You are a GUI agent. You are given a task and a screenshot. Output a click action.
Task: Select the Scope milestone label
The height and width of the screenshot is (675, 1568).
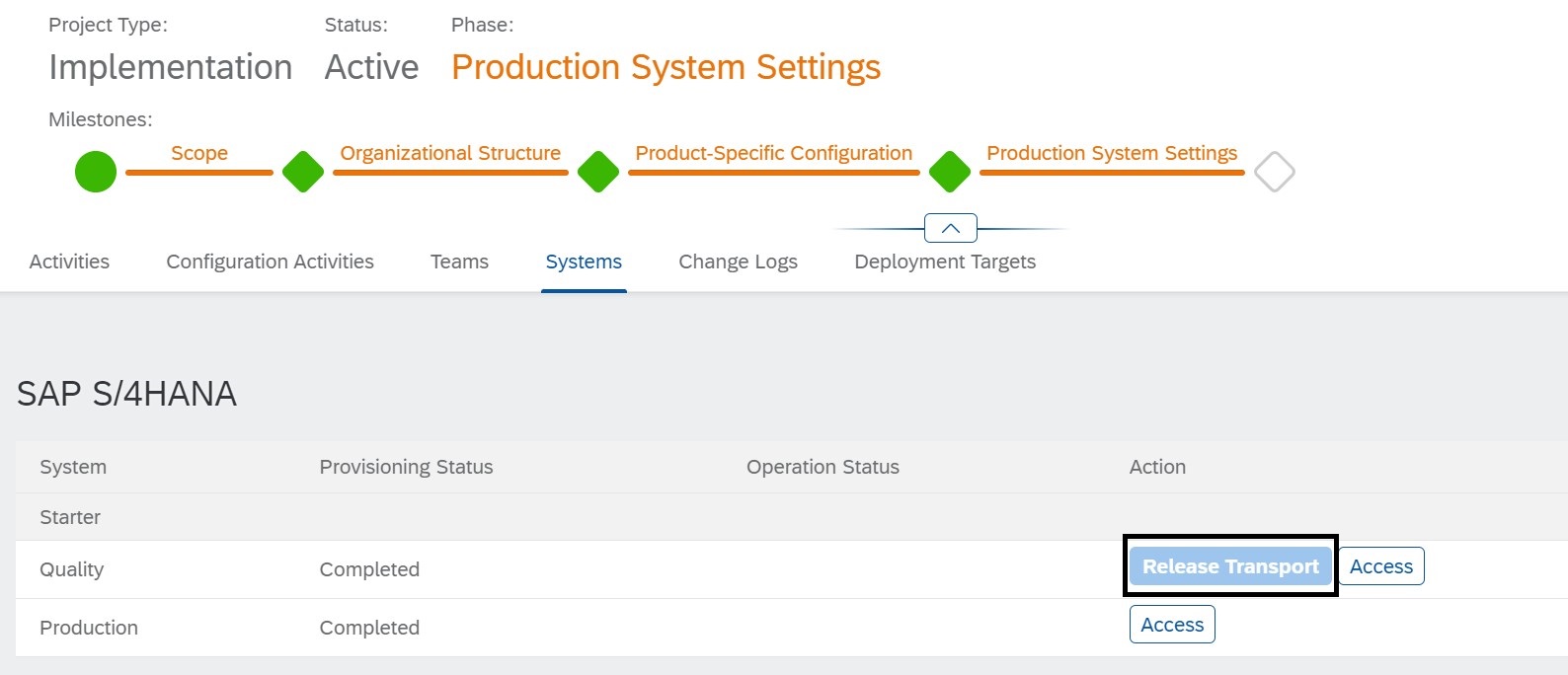point(199,153)
